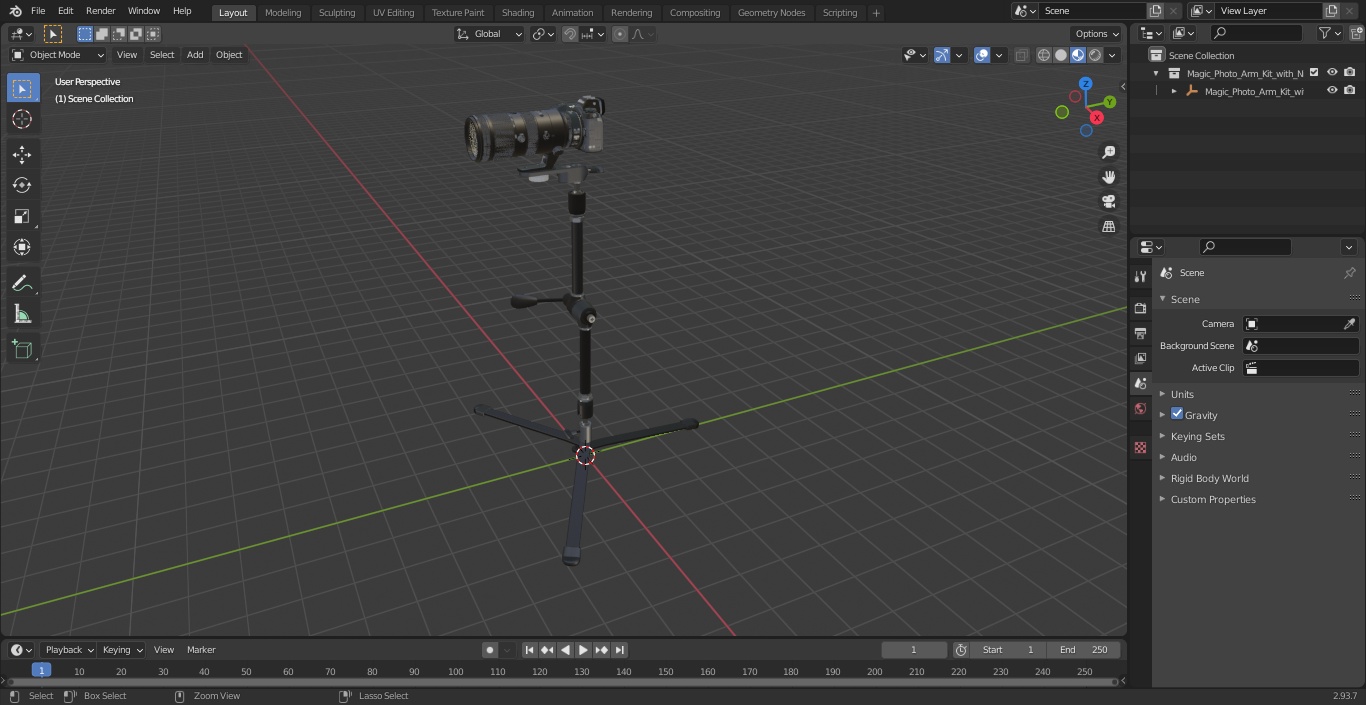The height and width of the screenshot is (705, 1366).
Task: Select the Measure tool
Action: point(22,314)
